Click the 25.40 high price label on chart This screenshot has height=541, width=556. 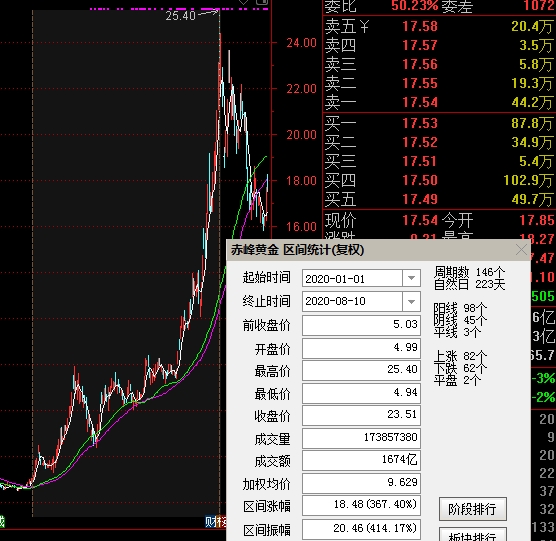click(180, 16)
